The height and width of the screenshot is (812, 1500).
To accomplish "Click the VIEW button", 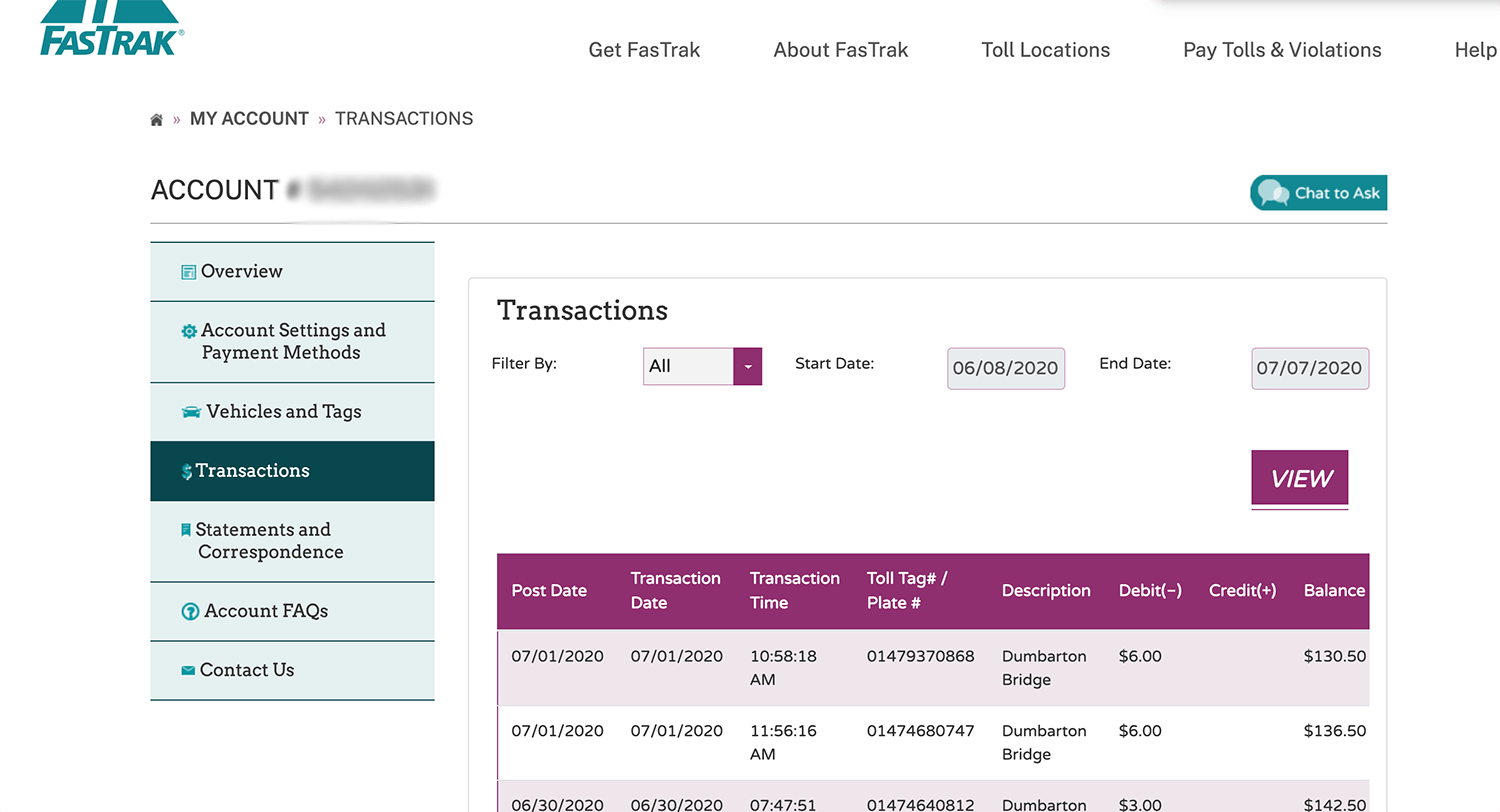I will [x=1300, y=478].
